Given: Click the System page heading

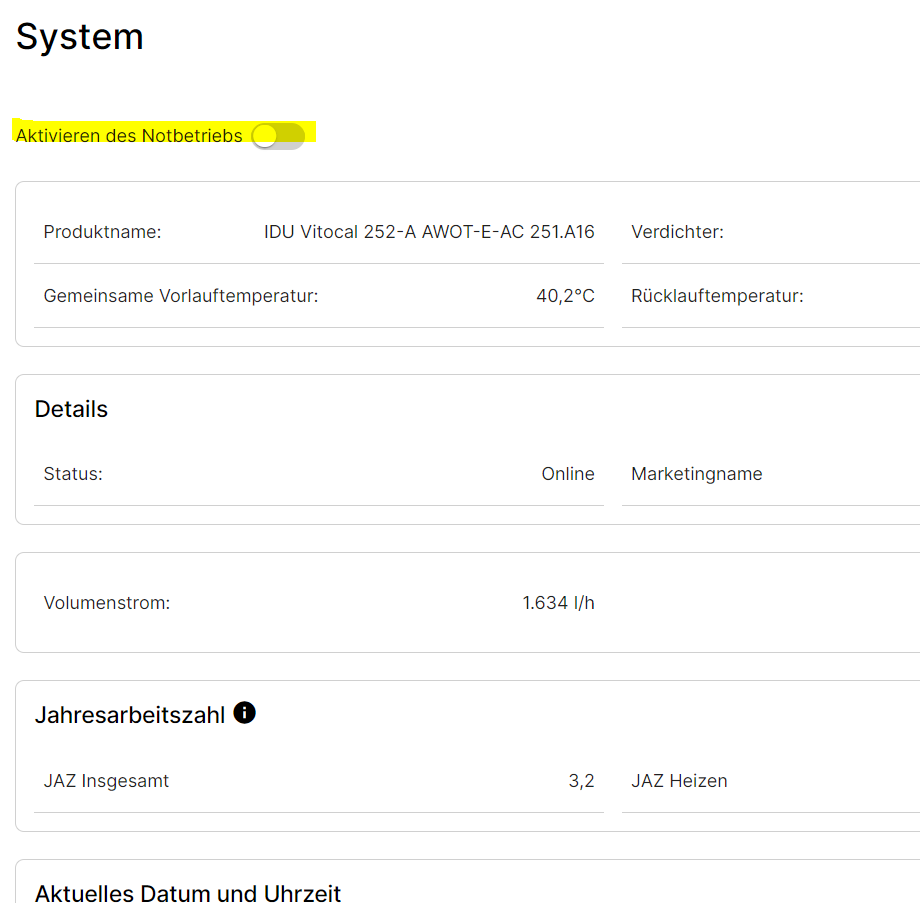Looking at the screenshot, I should pyautogui.click(x=80, y=37).
